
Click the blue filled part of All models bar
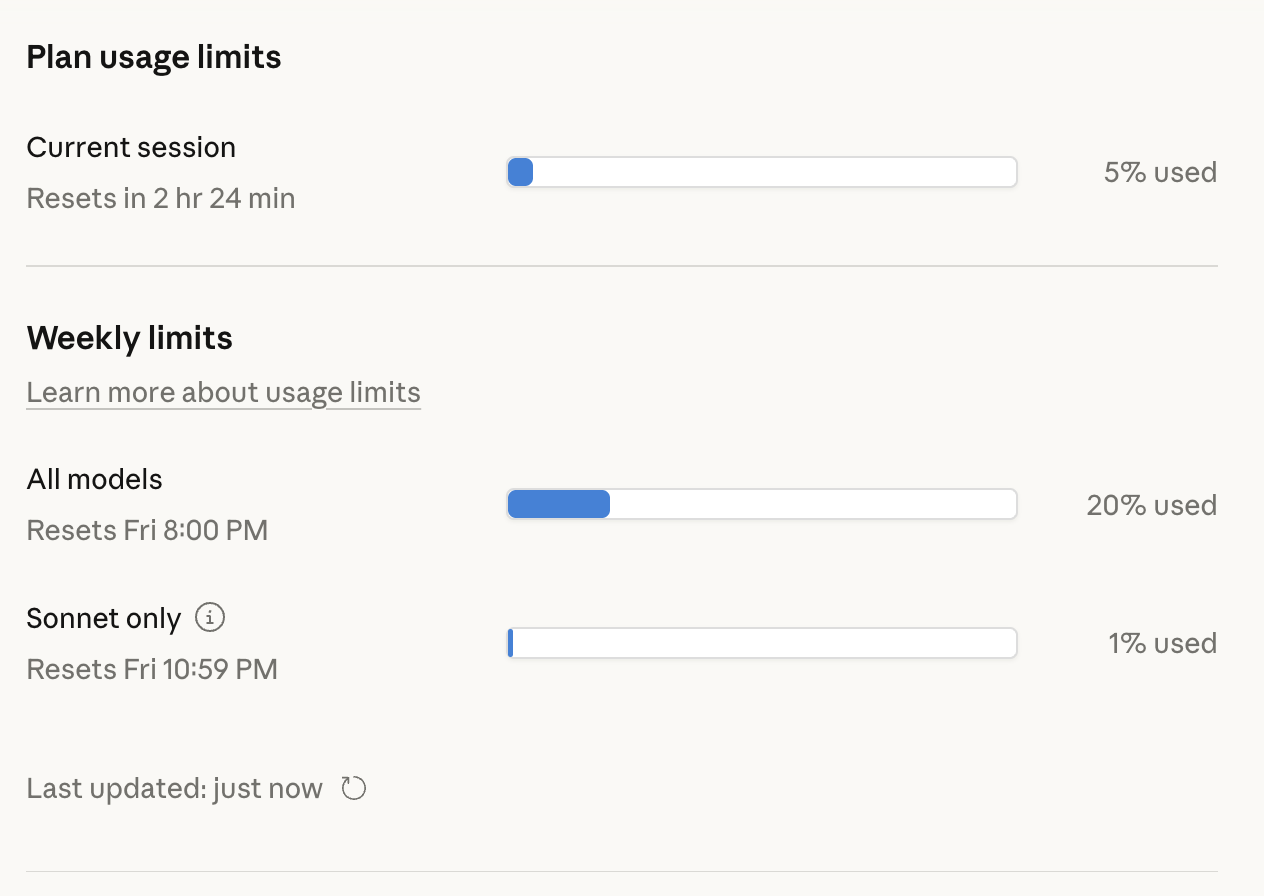click(x=559, y=504)
